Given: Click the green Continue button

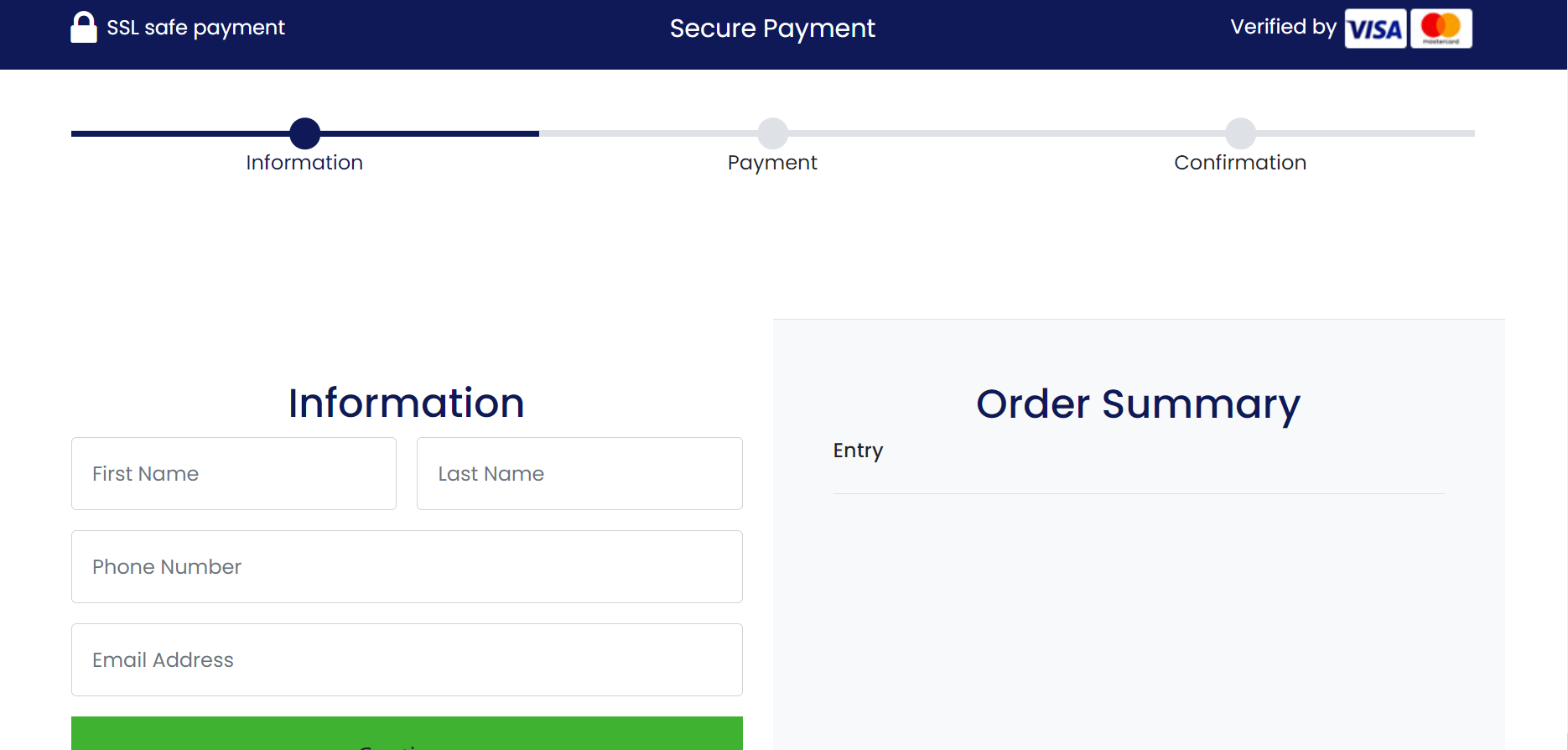Looking at the screenshot, I should [407, 734].
